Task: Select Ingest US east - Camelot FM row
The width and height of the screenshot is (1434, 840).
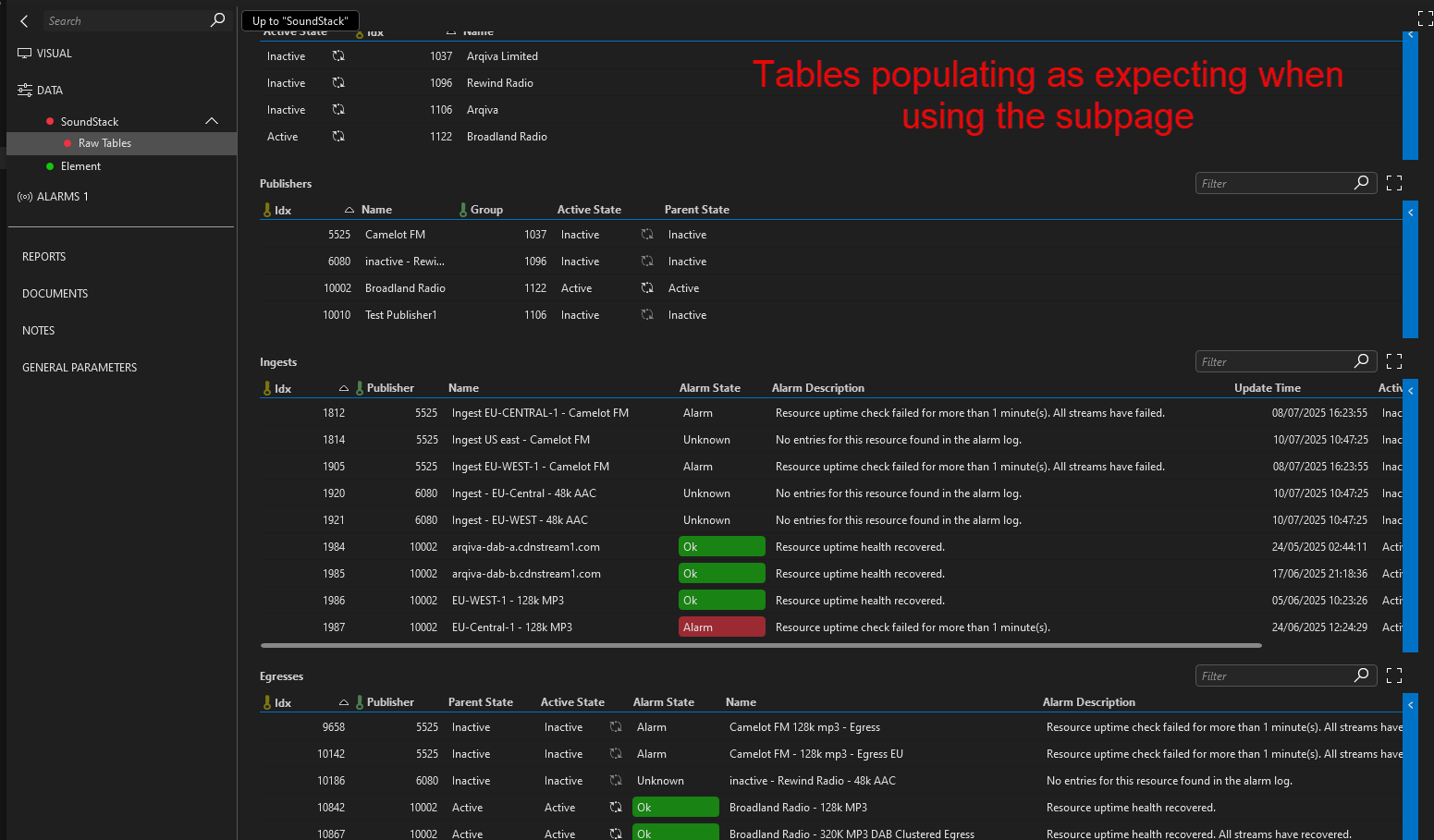Action: tap(831, 440)
